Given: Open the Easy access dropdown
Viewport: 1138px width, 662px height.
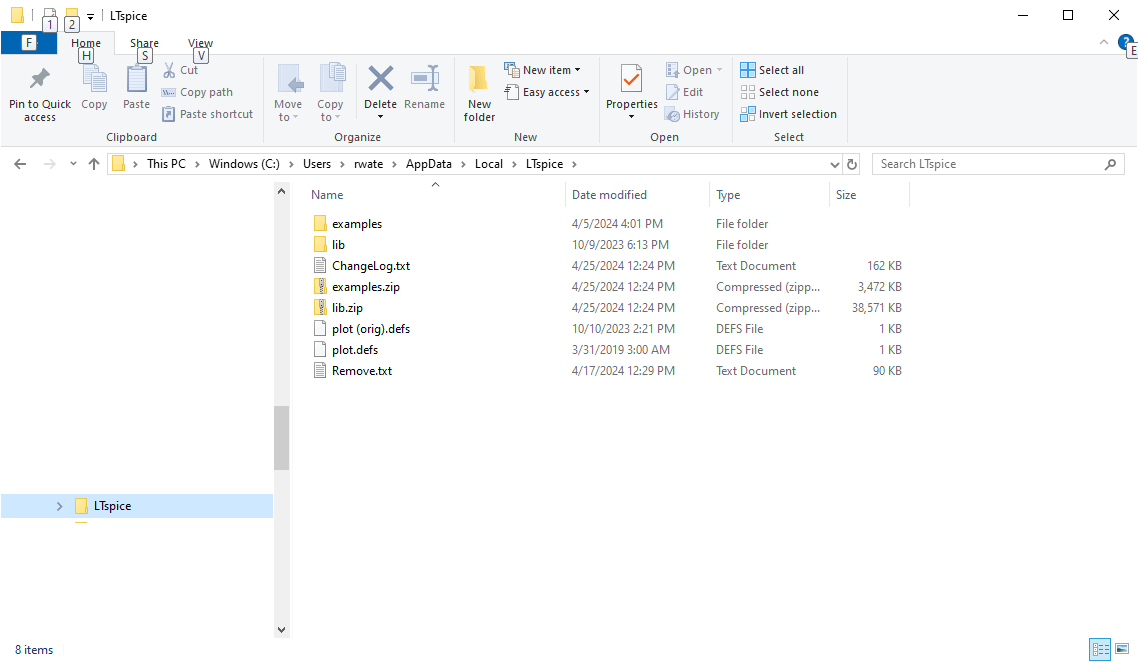Looking at the screenshot, I should point(547,92).
